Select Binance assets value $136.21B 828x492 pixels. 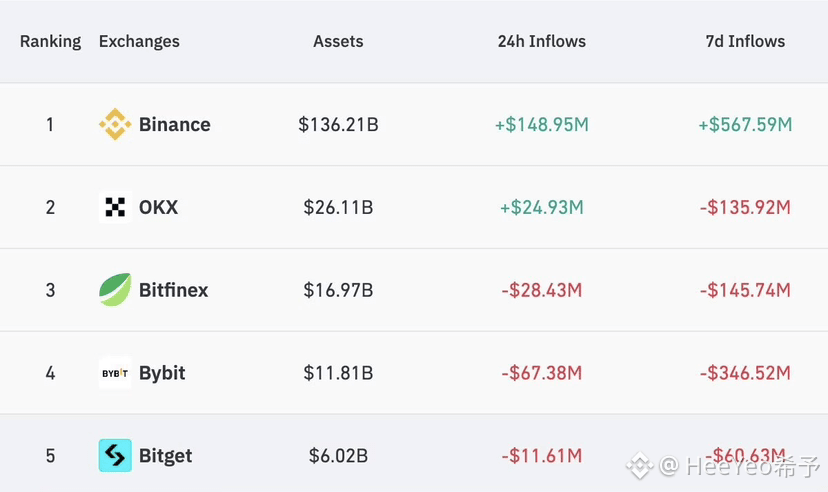(x=338, y=125)
